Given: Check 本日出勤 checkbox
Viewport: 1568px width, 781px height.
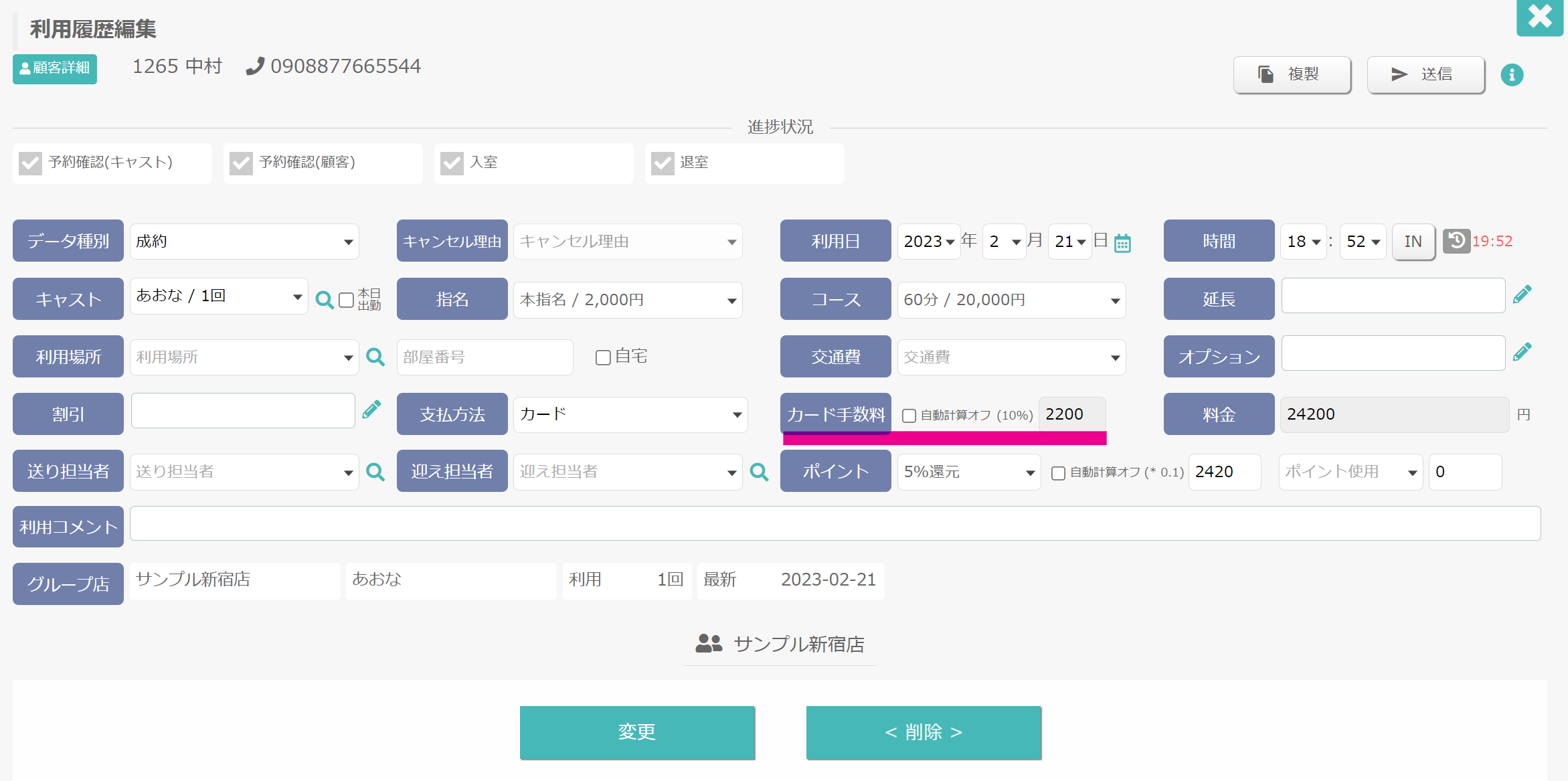Looking at the screenshot, I should [346, 300].
